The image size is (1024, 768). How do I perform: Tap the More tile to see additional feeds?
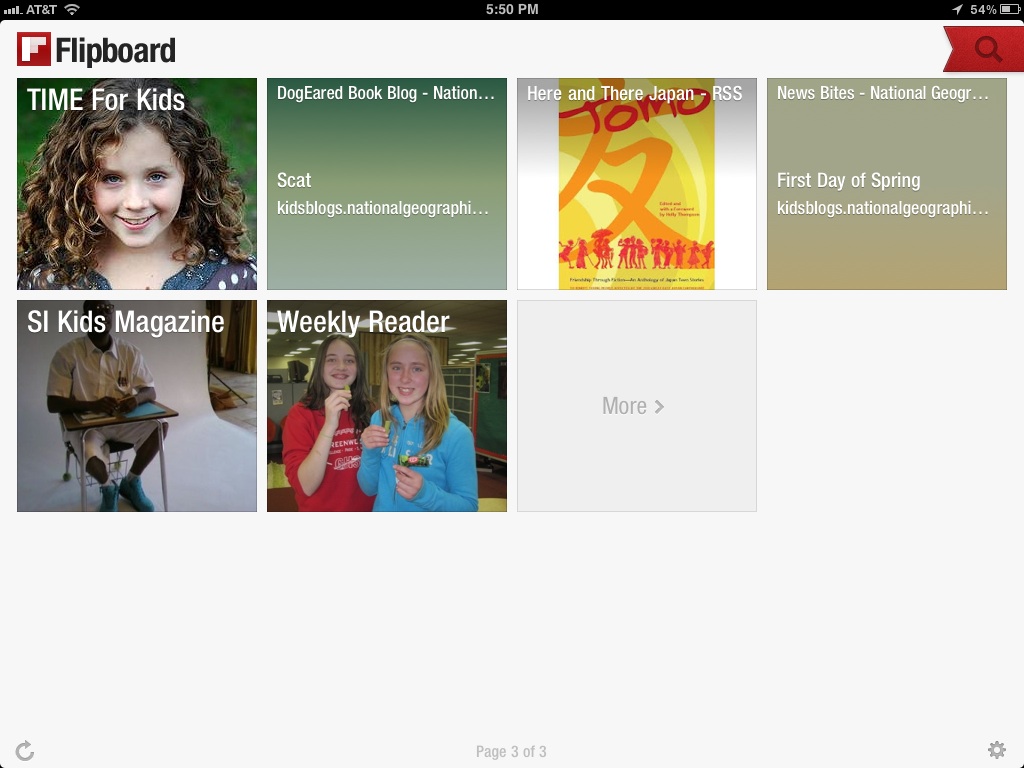click(x=636, y=406)
